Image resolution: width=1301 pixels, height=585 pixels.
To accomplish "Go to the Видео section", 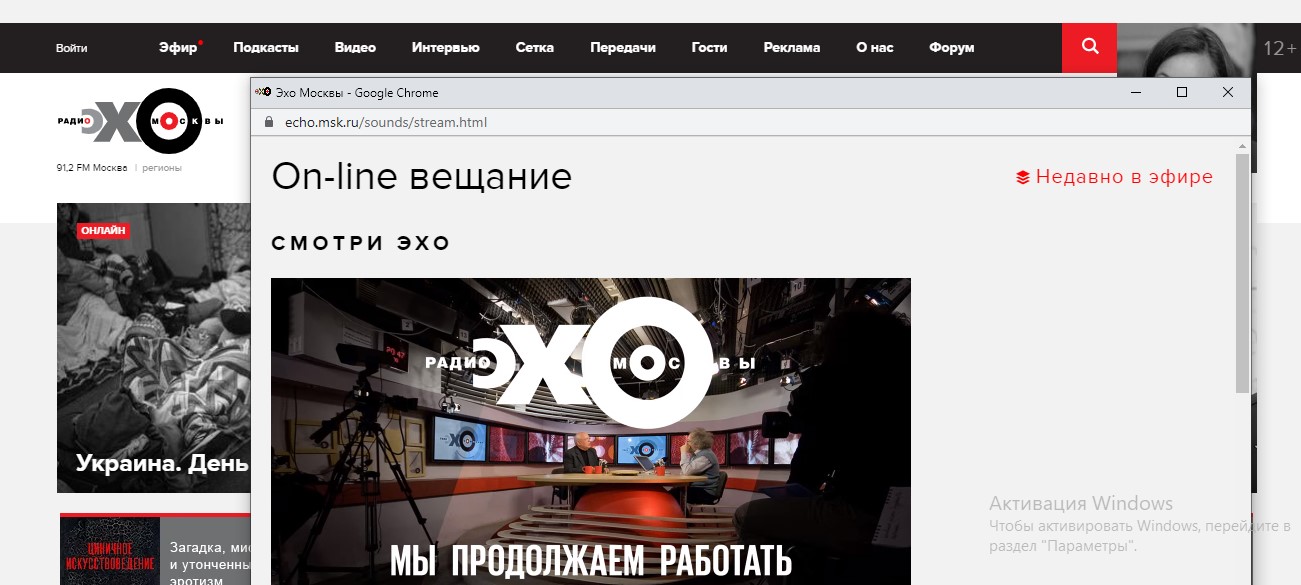I will [x=355, y=47].
